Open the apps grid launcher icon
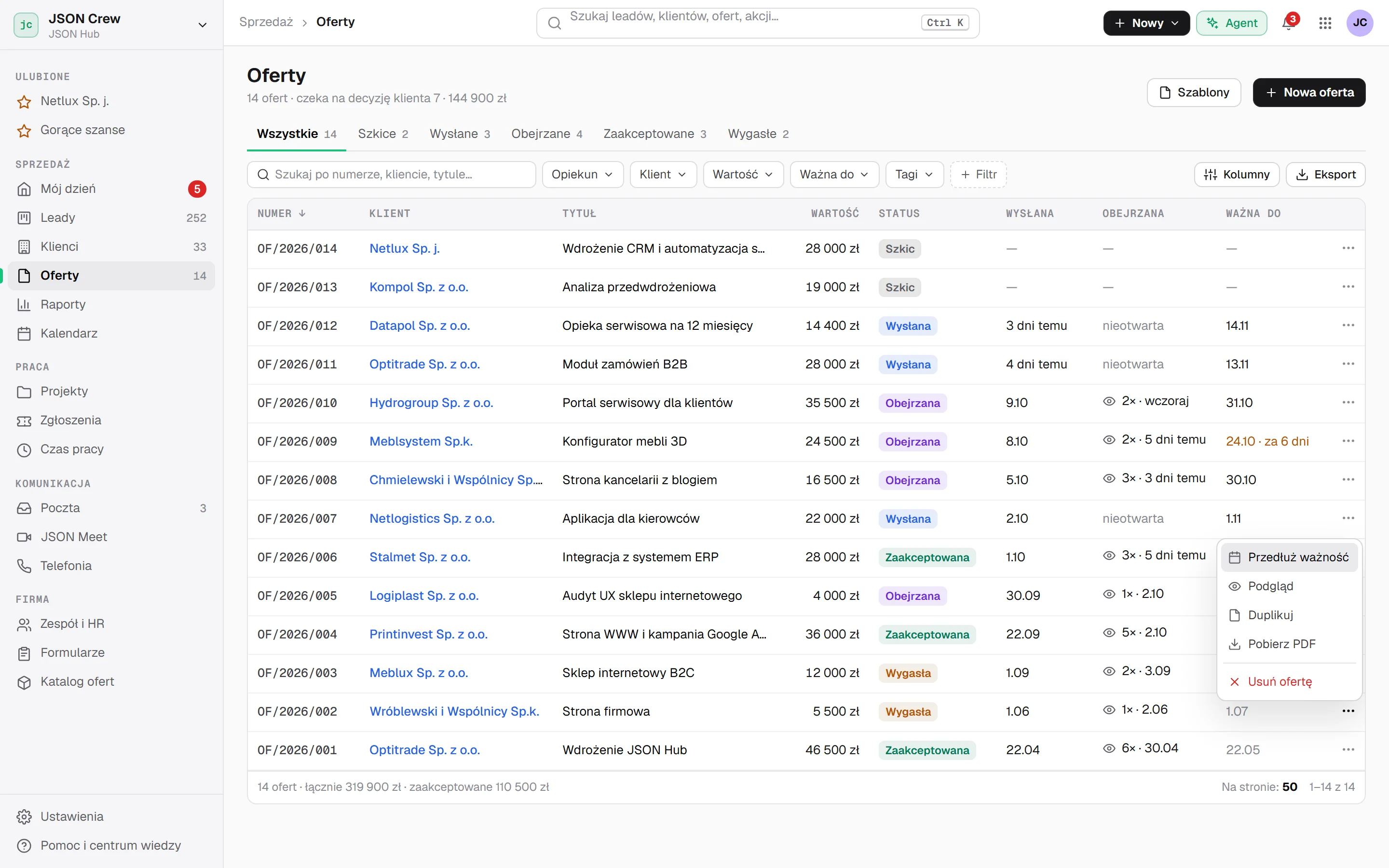The width and height of the screenshot is (1389, 868). tap(1325, 23)
